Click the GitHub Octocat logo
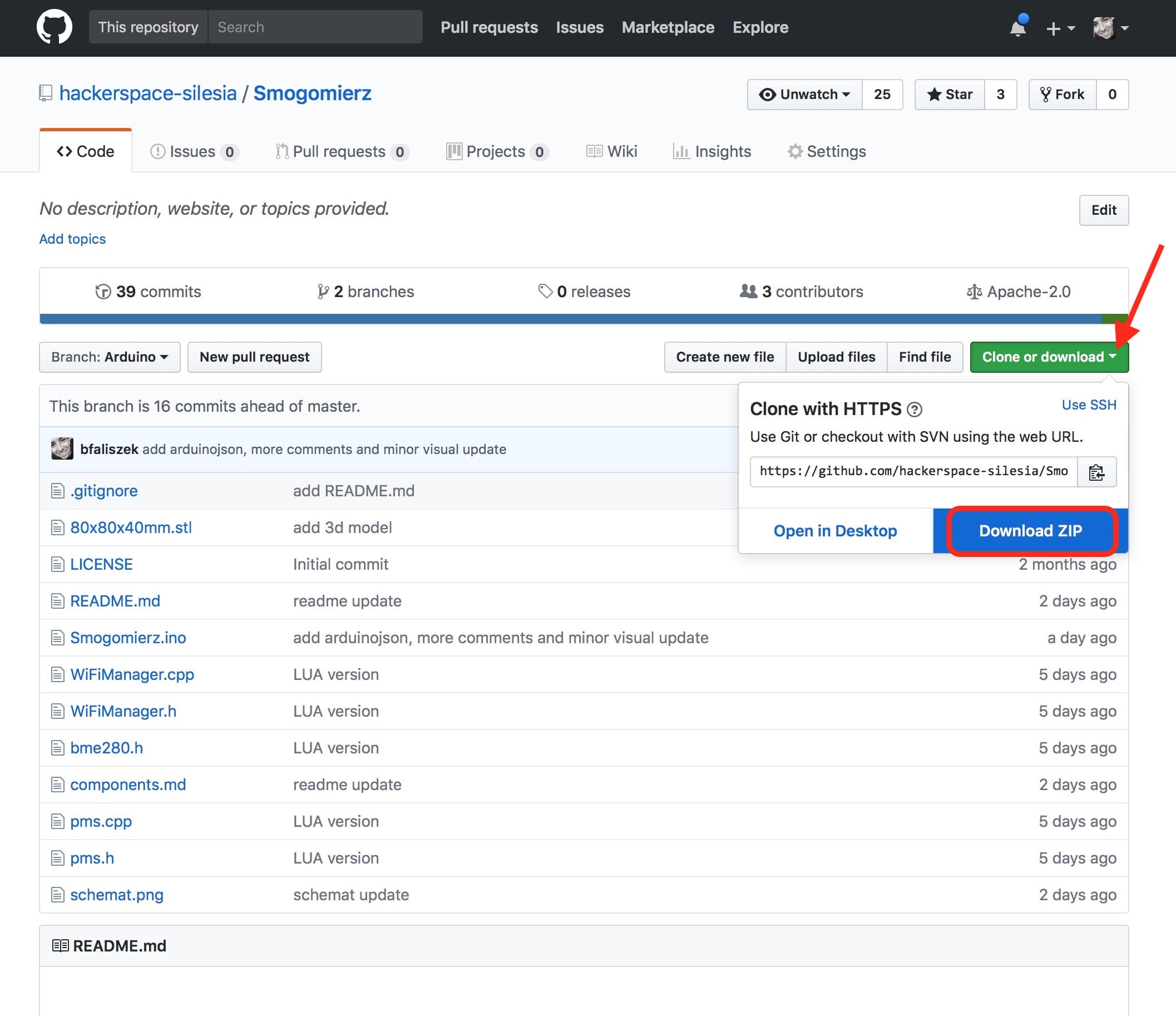The width and height of the screenshot is (1176, 1016). [x=54, y=27]
